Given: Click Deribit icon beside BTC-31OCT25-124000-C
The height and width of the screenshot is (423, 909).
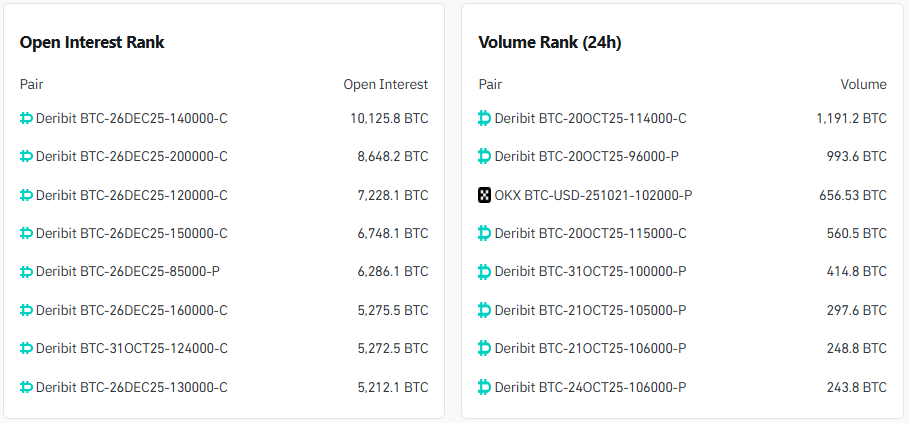Looking at the screenshot, I should [27, 348].
